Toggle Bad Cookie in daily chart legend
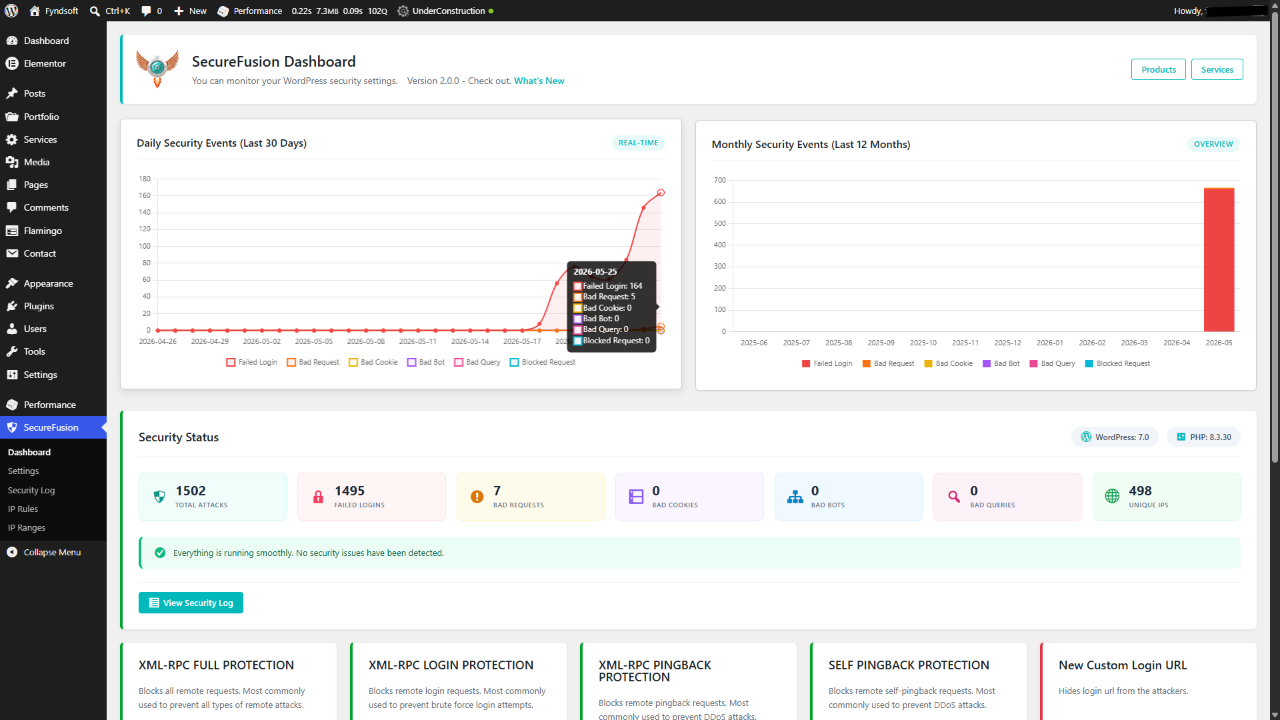The image size is (1280, 720). click(x=373, y=362)
